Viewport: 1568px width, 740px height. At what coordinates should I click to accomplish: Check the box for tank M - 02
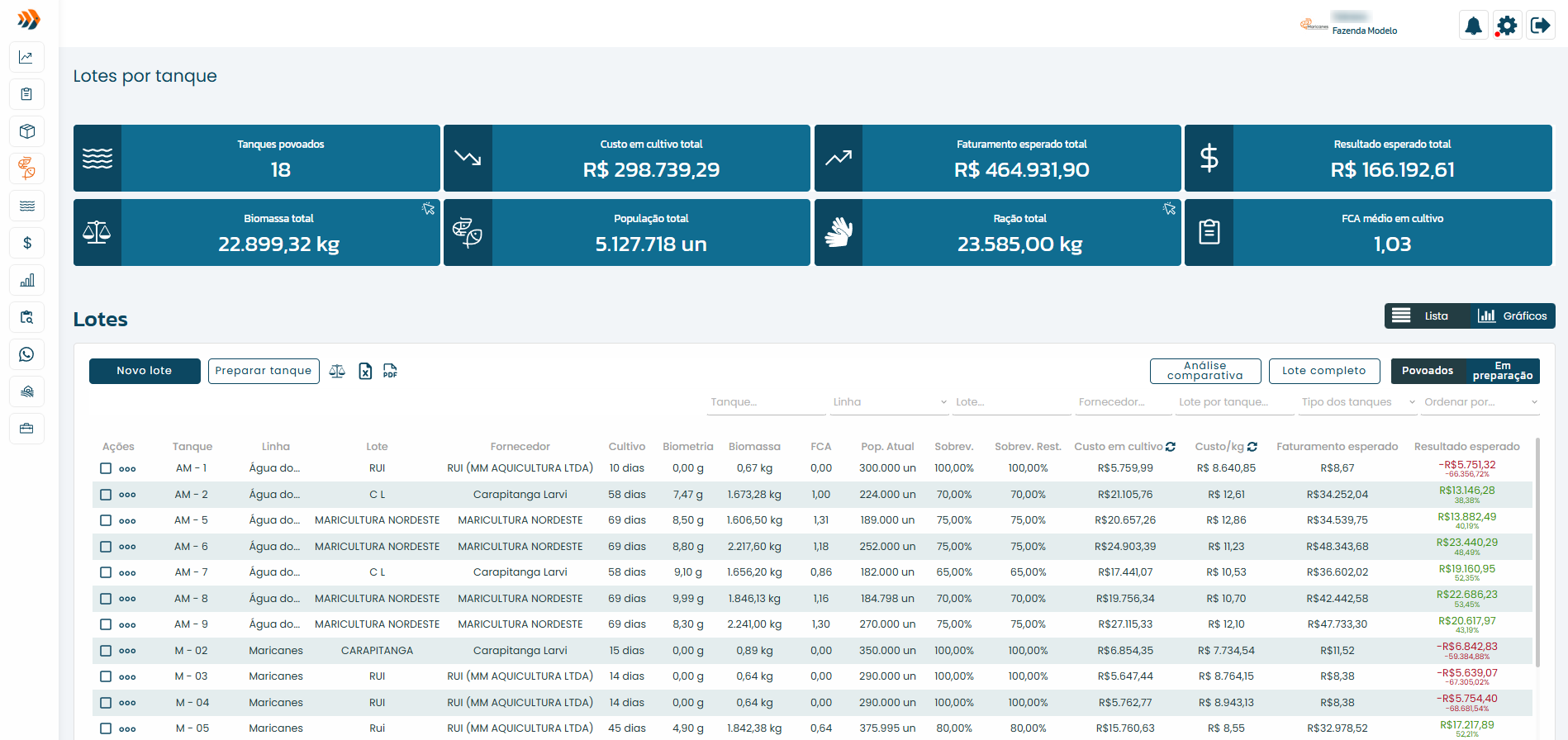click(106, 651)
